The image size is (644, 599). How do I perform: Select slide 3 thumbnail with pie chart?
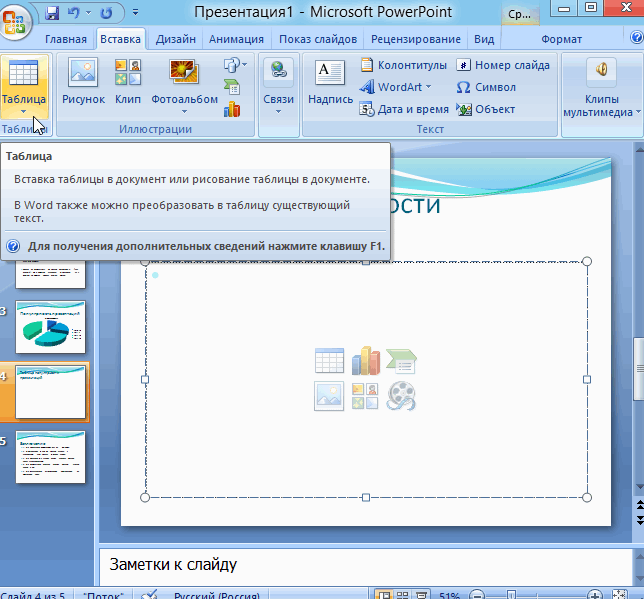coord(51,327)
